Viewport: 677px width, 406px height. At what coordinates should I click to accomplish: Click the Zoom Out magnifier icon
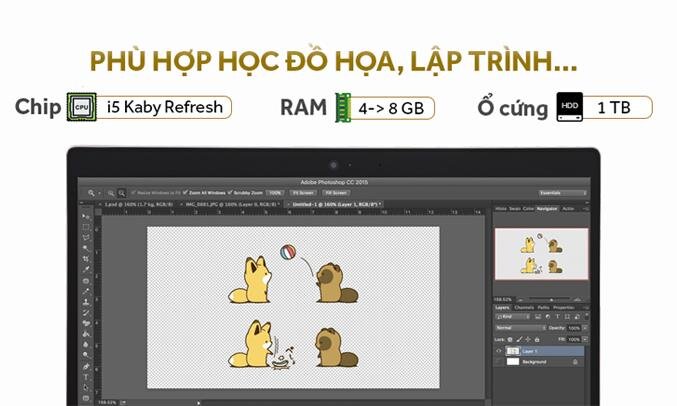pos(121,192)
